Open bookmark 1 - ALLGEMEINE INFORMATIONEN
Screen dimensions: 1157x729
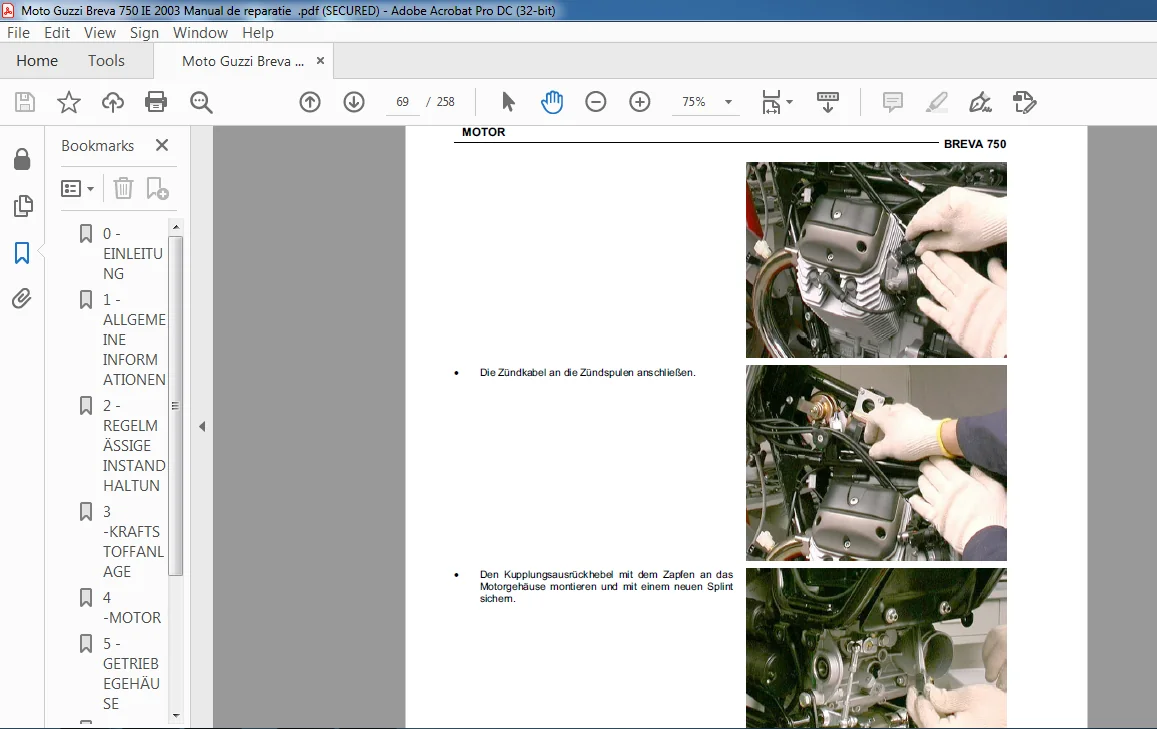click(x=134, y=339)
